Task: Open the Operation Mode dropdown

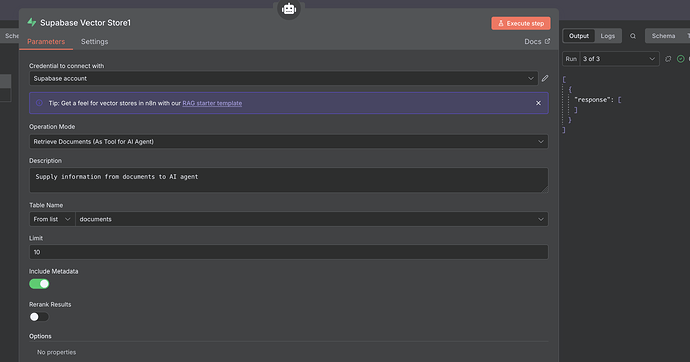Action: 289,142
